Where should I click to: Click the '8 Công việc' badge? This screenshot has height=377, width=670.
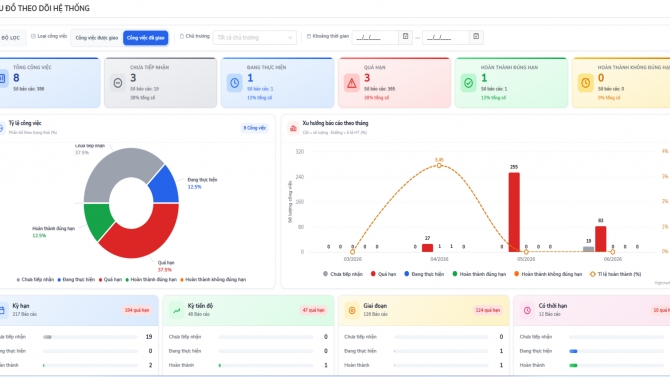255,128
